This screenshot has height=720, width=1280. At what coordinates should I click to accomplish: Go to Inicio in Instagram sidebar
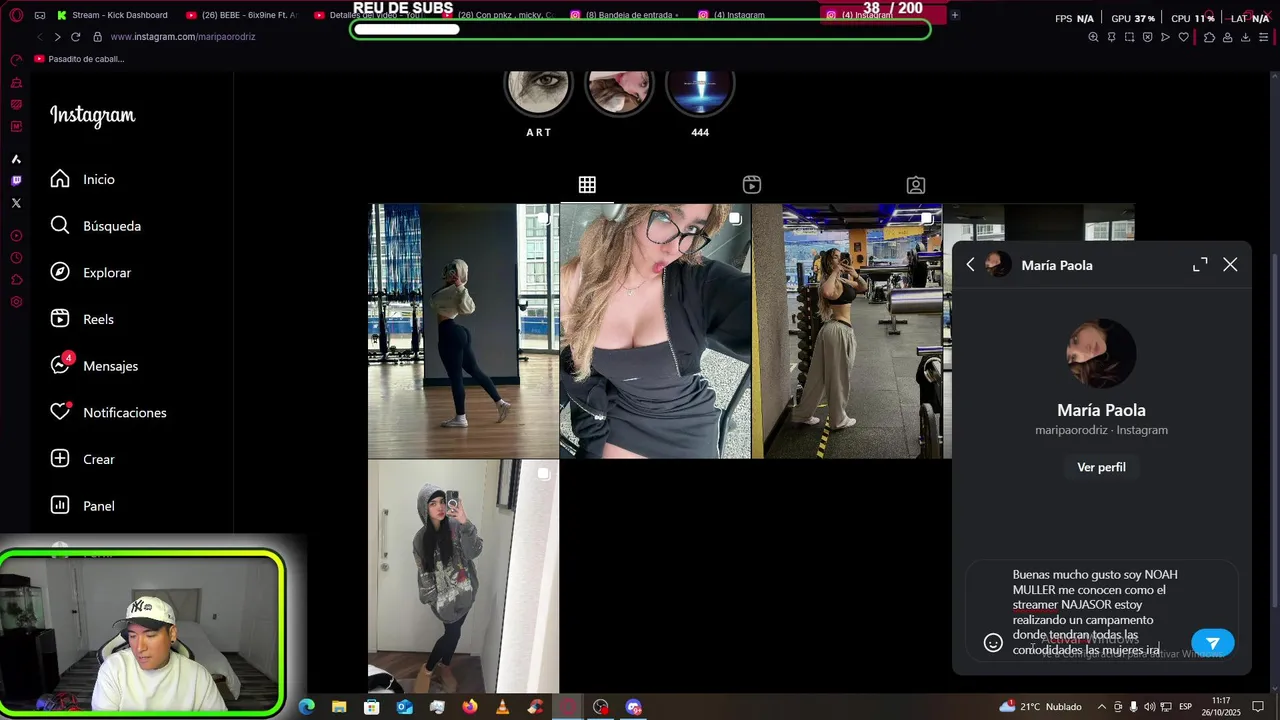coord(83,179)
